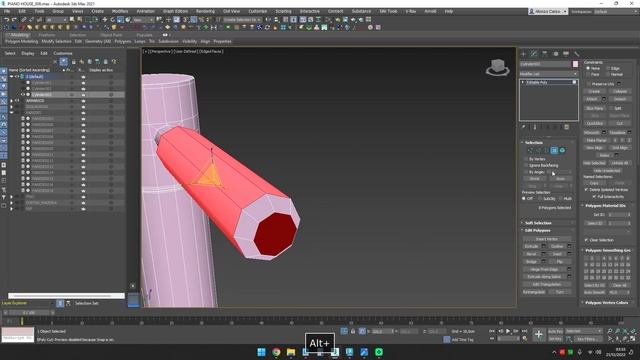640x360 pixels.
Task: Click the Extrude button
Action: pyautogui.click(x=531, y=246)
